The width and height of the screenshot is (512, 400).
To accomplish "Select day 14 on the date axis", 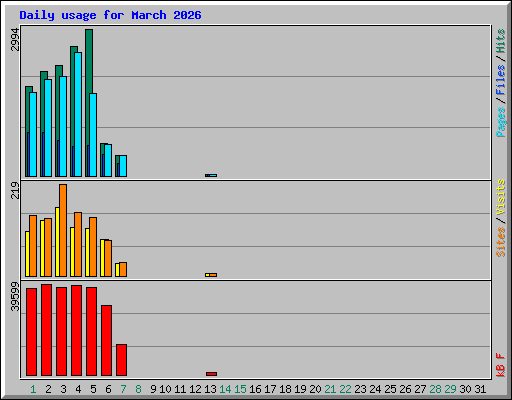I will coord(225,389).
